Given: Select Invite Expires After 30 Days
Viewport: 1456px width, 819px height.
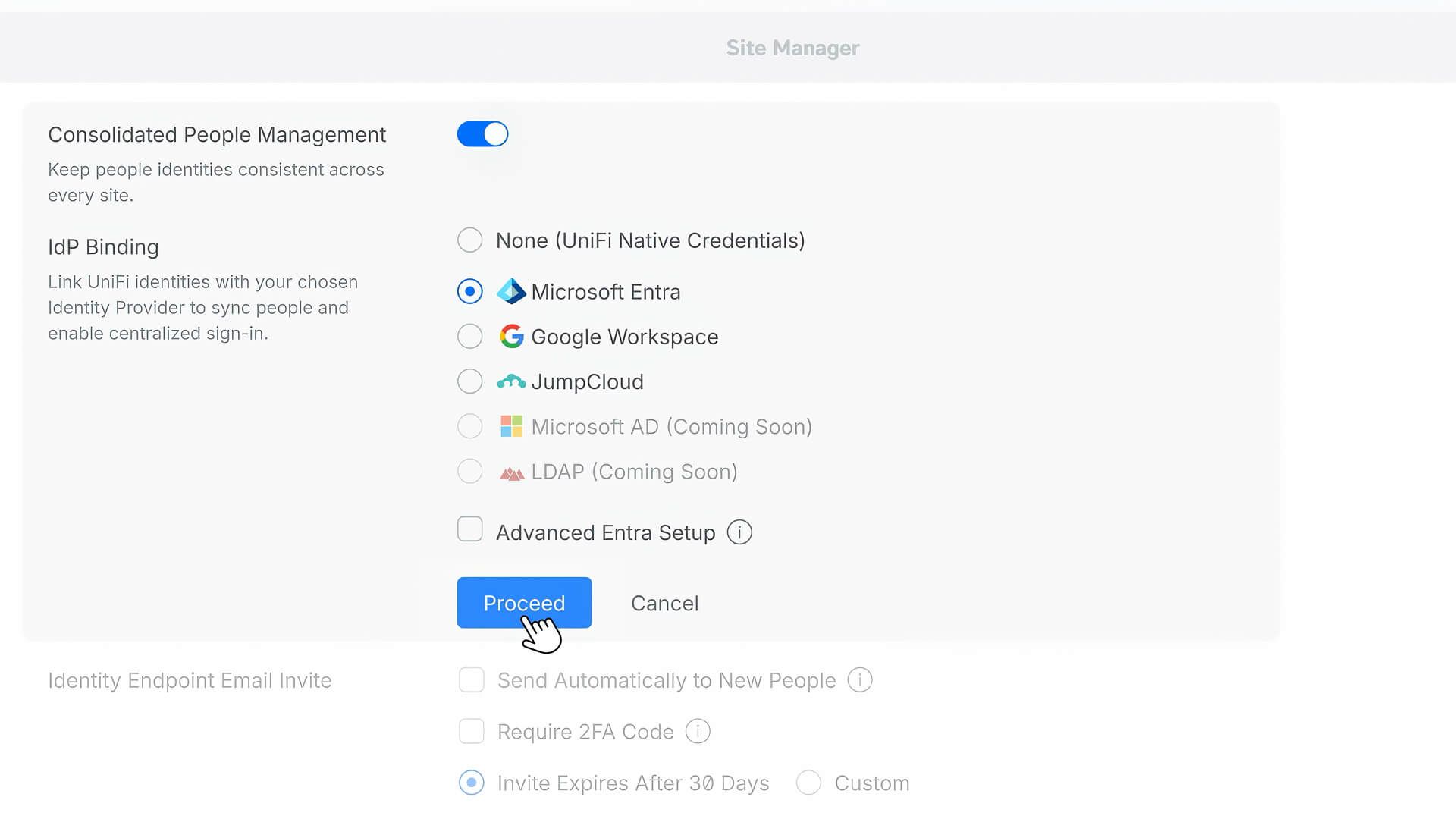Looking at the screenshot, I should [x=471, y=783].
